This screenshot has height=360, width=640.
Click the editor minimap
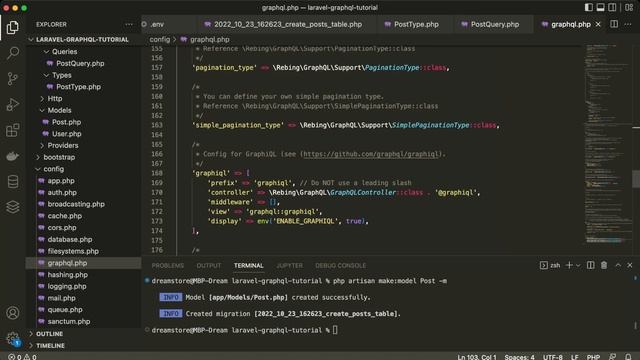pyautogui.click(x=607, y=143)
